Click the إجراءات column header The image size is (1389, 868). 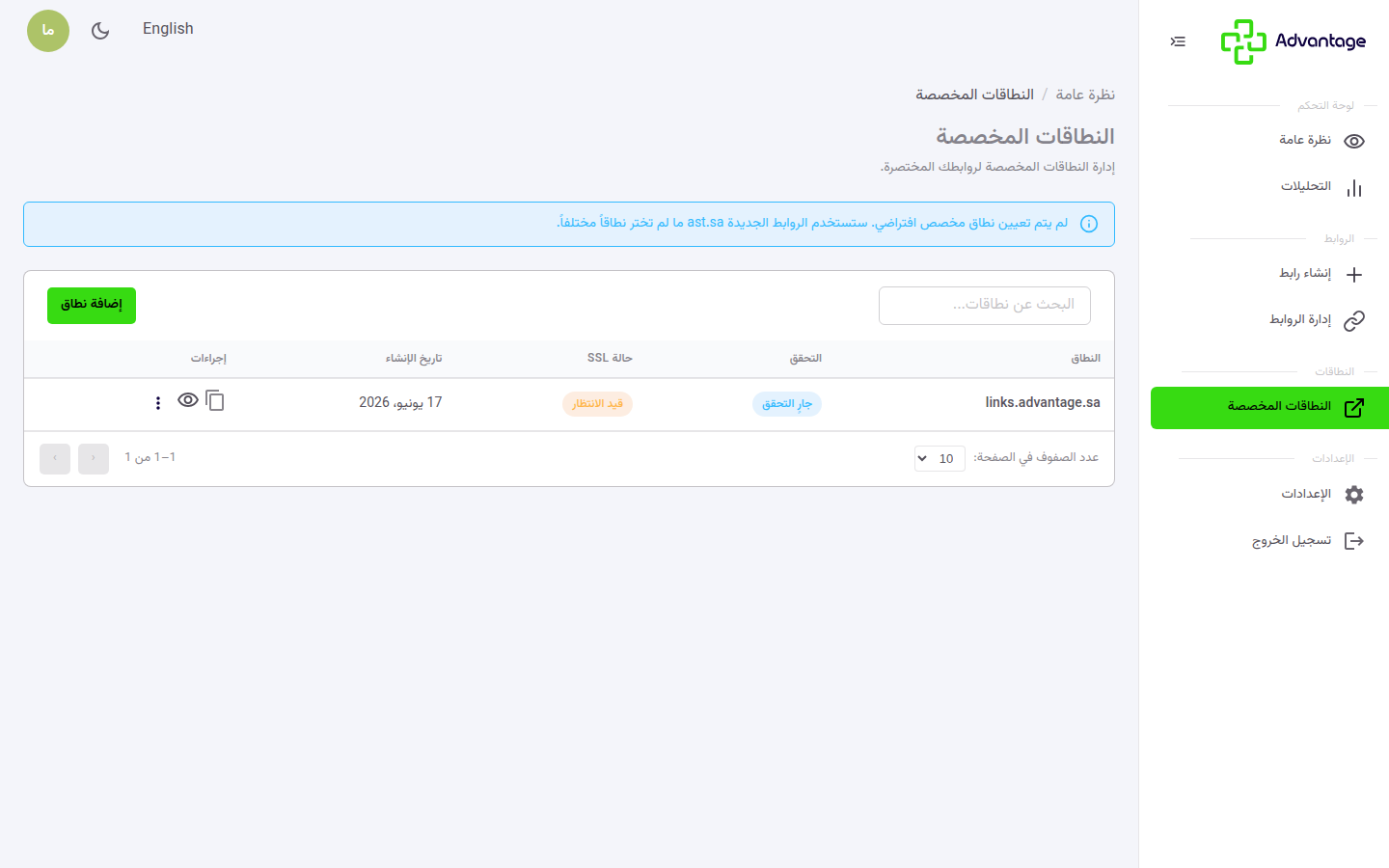point(208,359)
